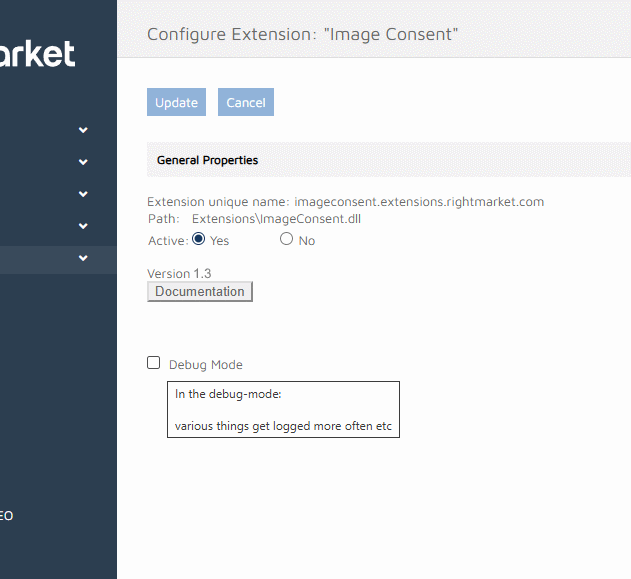Screen dimensions: 631x579
Task: Expand the second sidebar chevron
Action: (x=83, y=162)
